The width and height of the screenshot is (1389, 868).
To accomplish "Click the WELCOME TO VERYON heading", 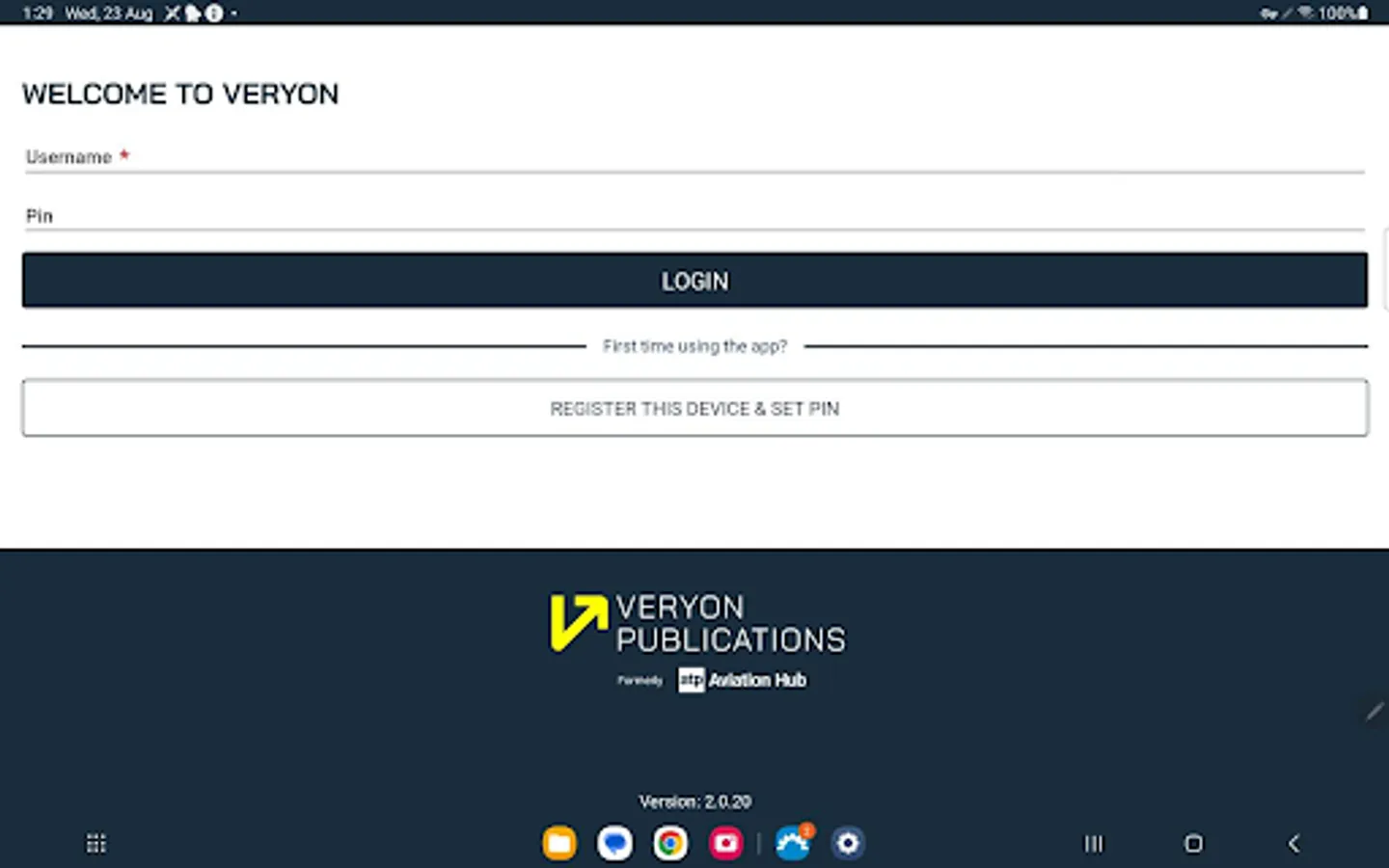I will pyautogui.click(x=180, y=95).
